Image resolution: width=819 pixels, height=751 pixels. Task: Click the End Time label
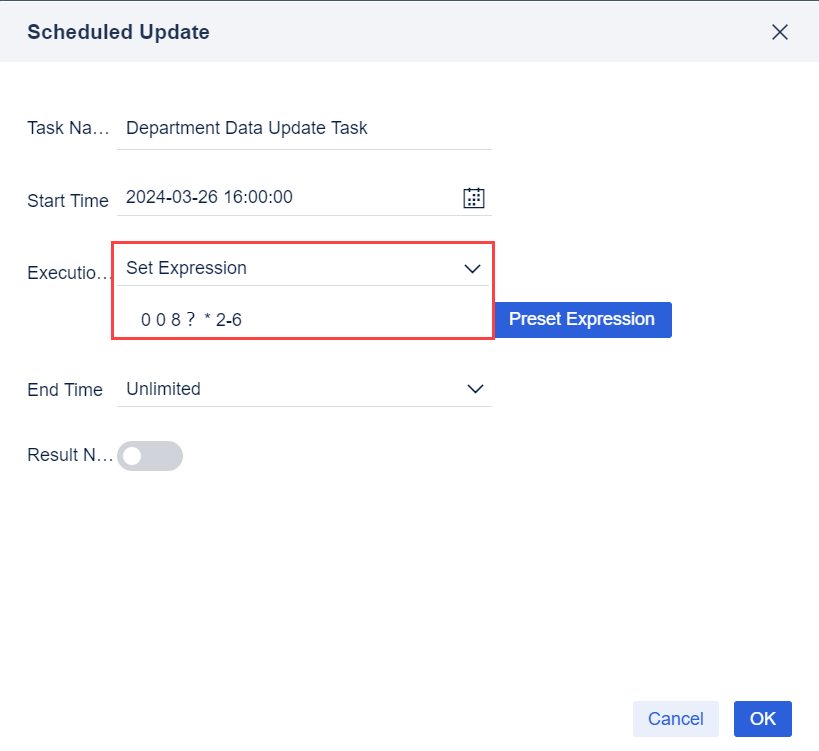[65, 390]
